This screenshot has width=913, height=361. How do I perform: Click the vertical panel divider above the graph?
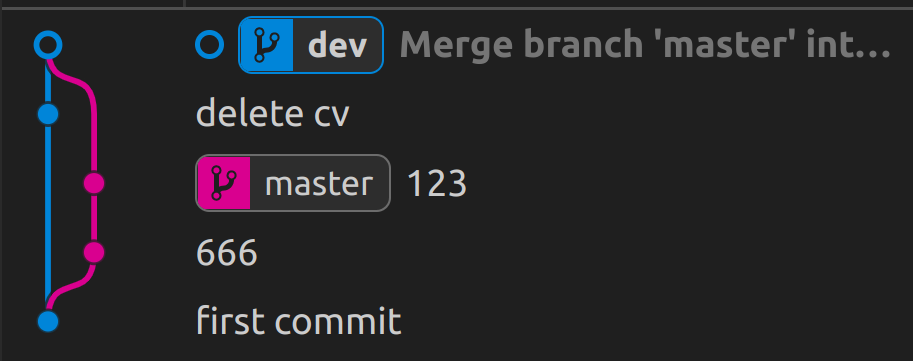pyautogui.click(x=184, y=3)
